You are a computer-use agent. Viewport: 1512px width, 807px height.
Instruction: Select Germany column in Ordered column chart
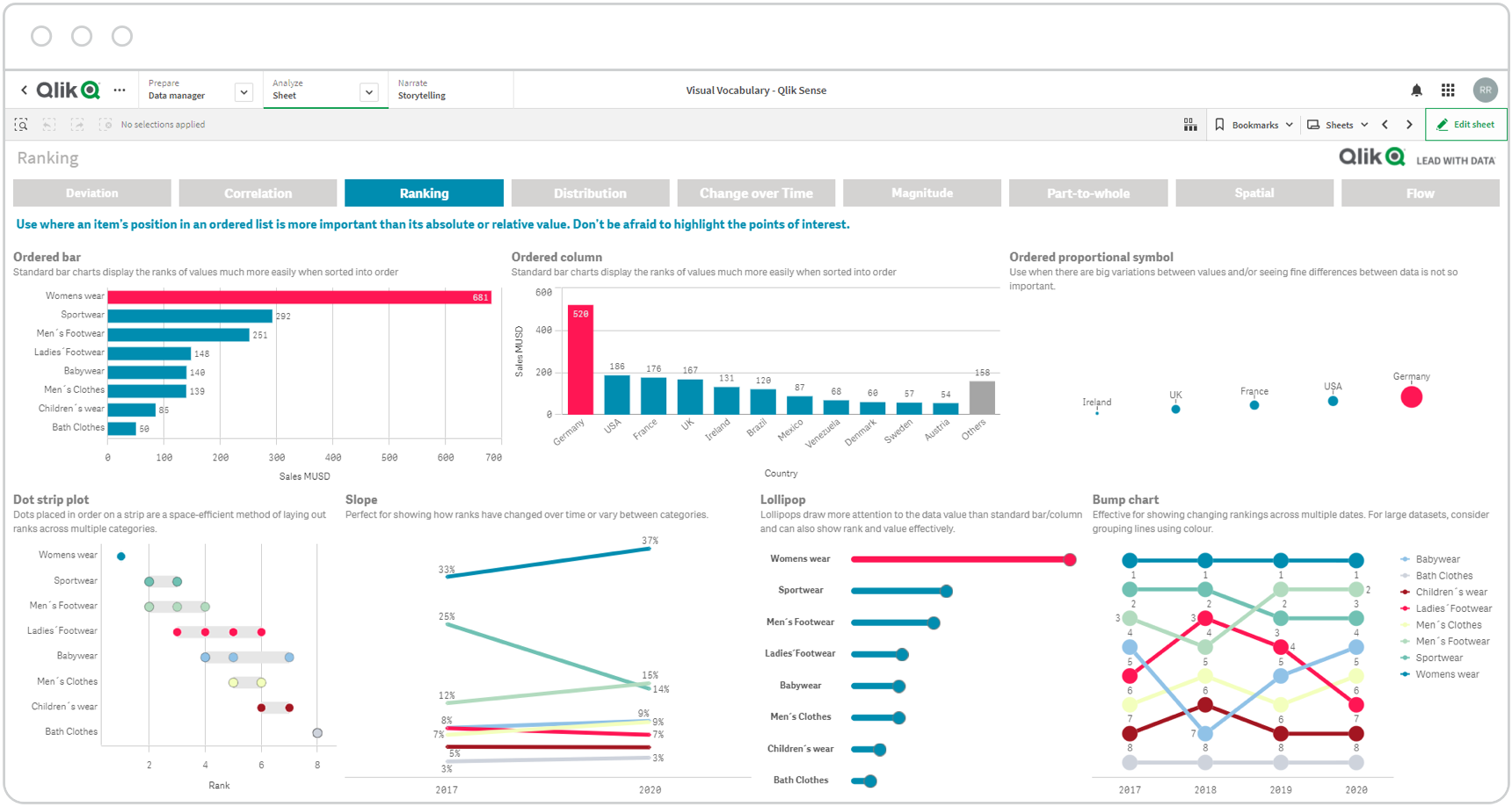580,360
